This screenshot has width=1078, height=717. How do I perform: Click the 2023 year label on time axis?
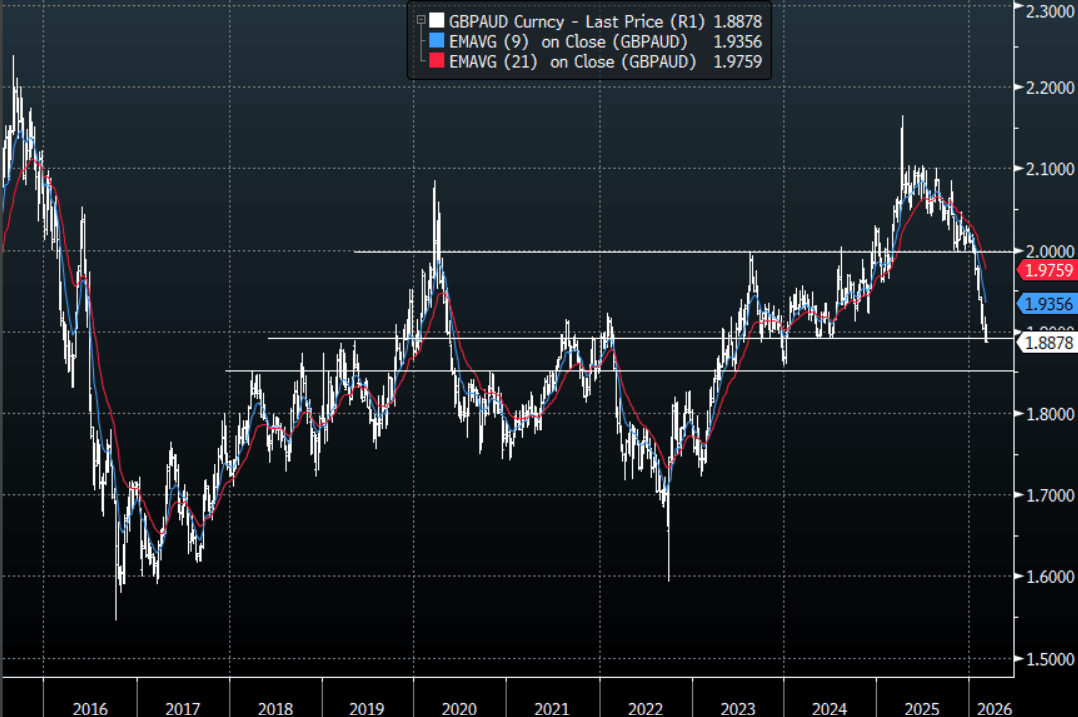click(x=737, y=708)
